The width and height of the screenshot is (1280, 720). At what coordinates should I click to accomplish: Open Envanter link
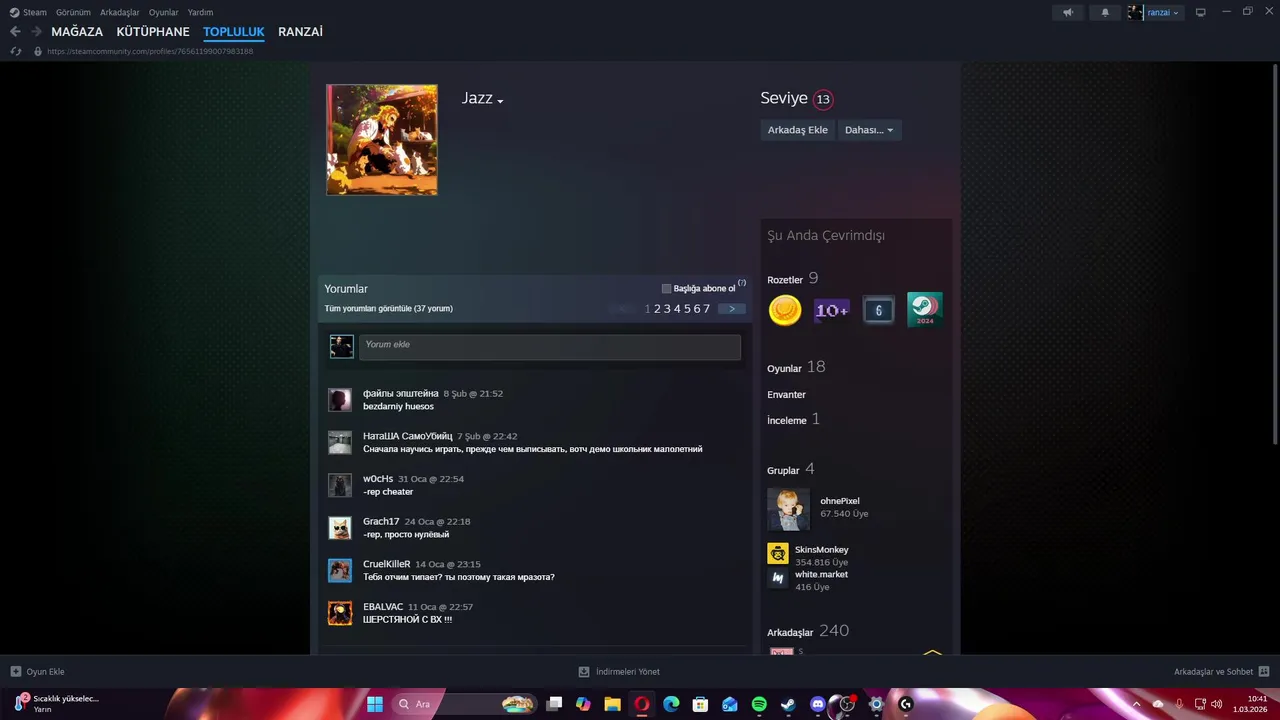[786, 395]
